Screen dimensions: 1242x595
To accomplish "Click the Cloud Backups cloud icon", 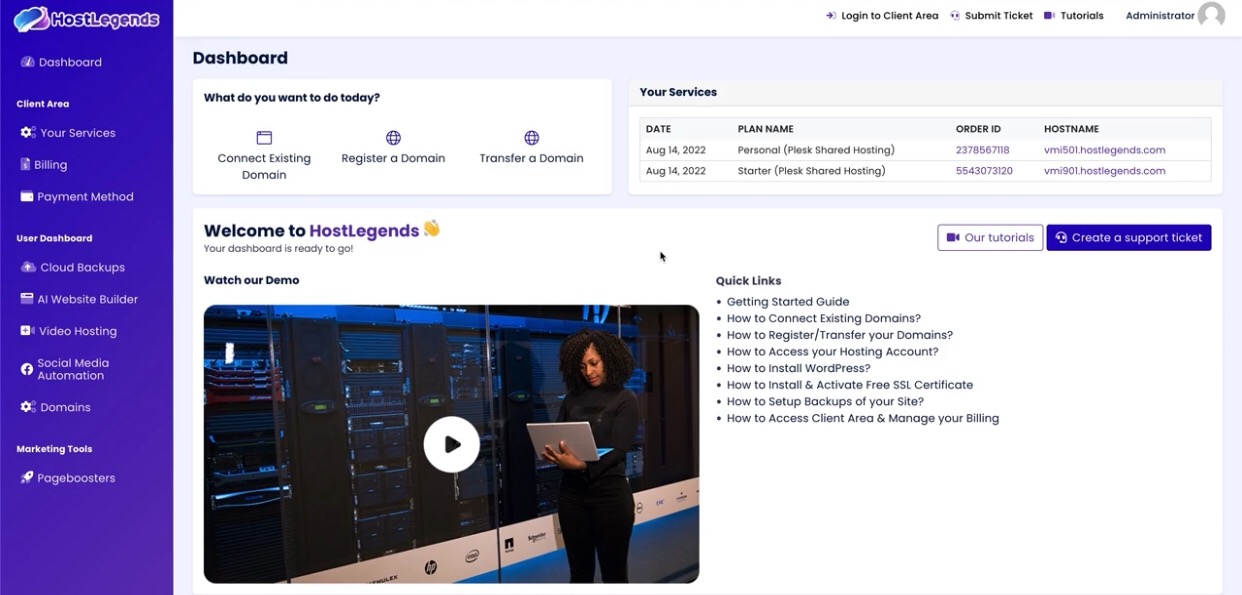I will 28,267.
